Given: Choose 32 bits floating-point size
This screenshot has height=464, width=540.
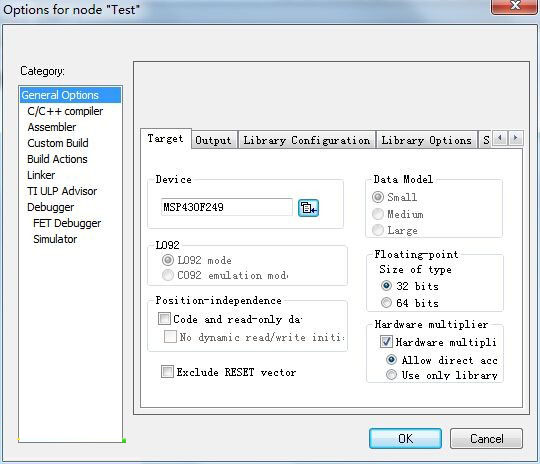Looking at the screenshot, I should point(386,286).
